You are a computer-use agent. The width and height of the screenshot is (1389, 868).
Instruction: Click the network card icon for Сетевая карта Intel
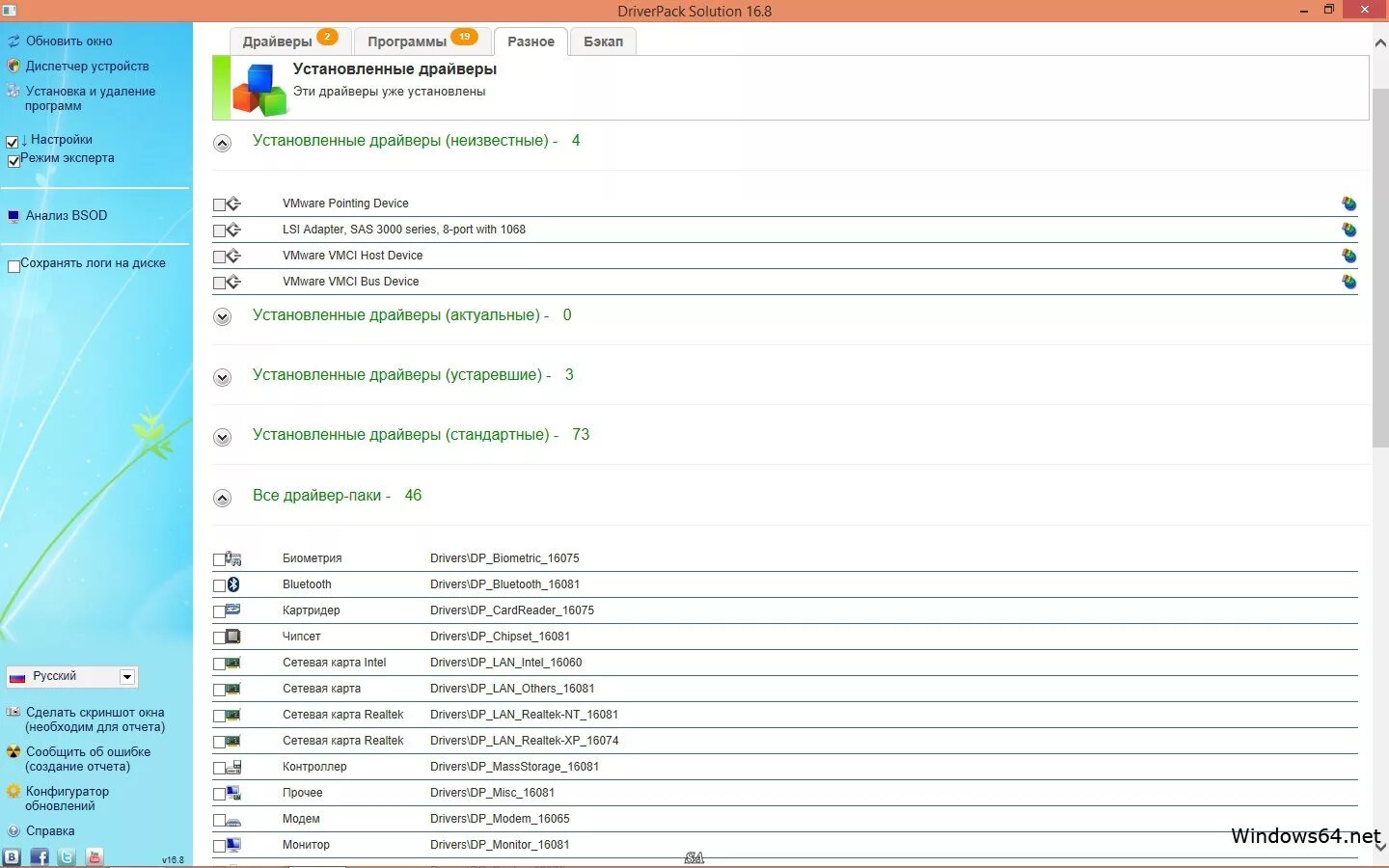[233, 663]
